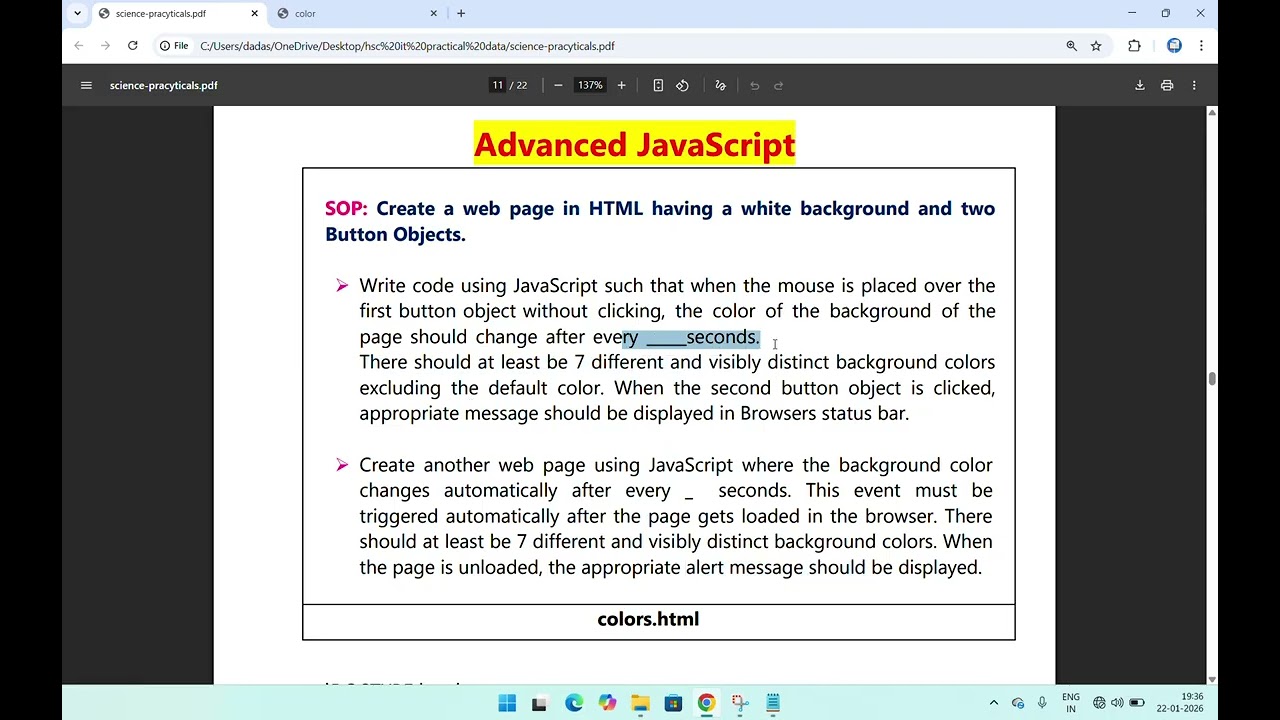Screen dimensions: 1280x720
Task: Click the Chrome taskbar icon
Action: tap(706, 703)
